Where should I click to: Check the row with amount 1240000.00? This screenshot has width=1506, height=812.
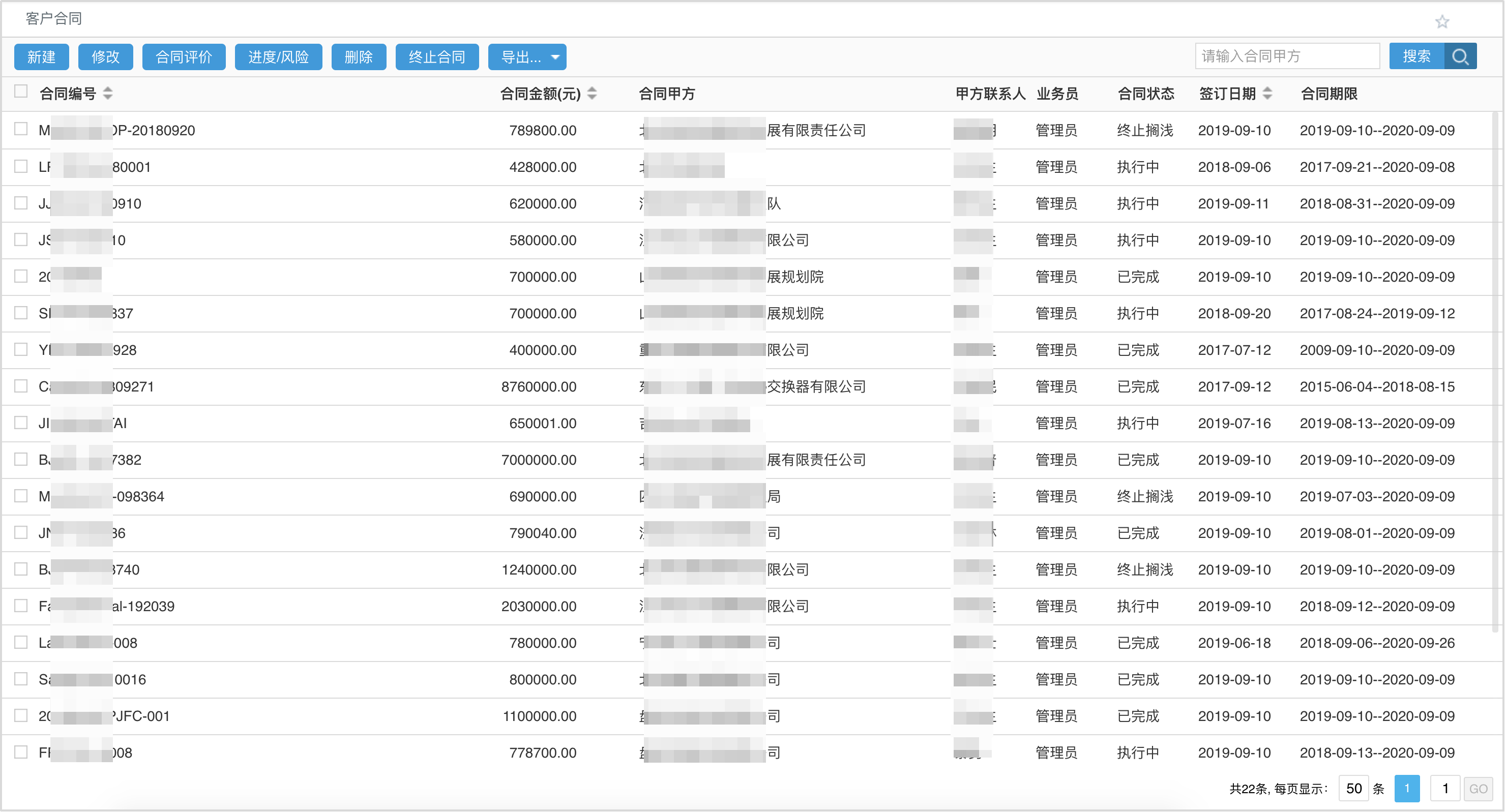pyautogui.click(x=21, y=569)
